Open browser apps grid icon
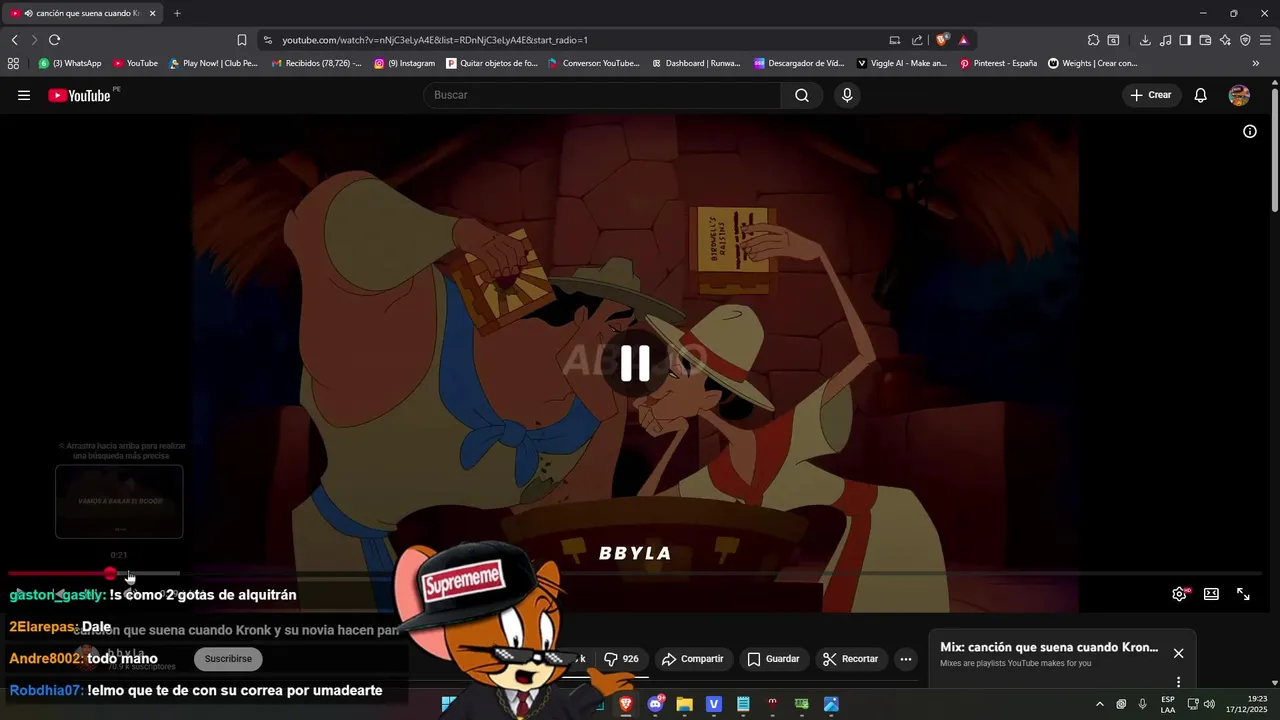 (x=13, y=63)
